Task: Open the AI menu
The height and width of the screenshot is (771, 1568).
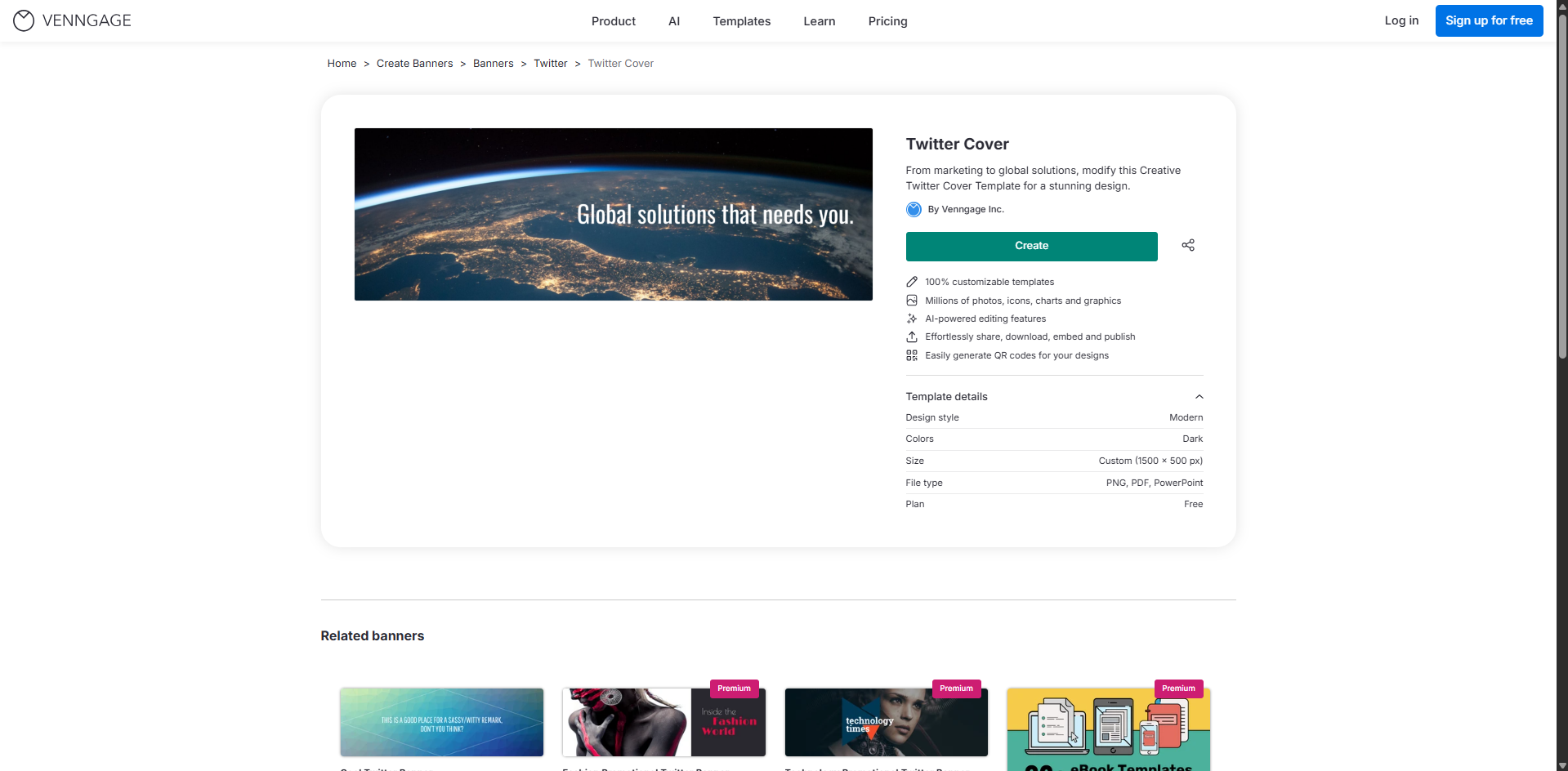Action: [x=674, y=21]
